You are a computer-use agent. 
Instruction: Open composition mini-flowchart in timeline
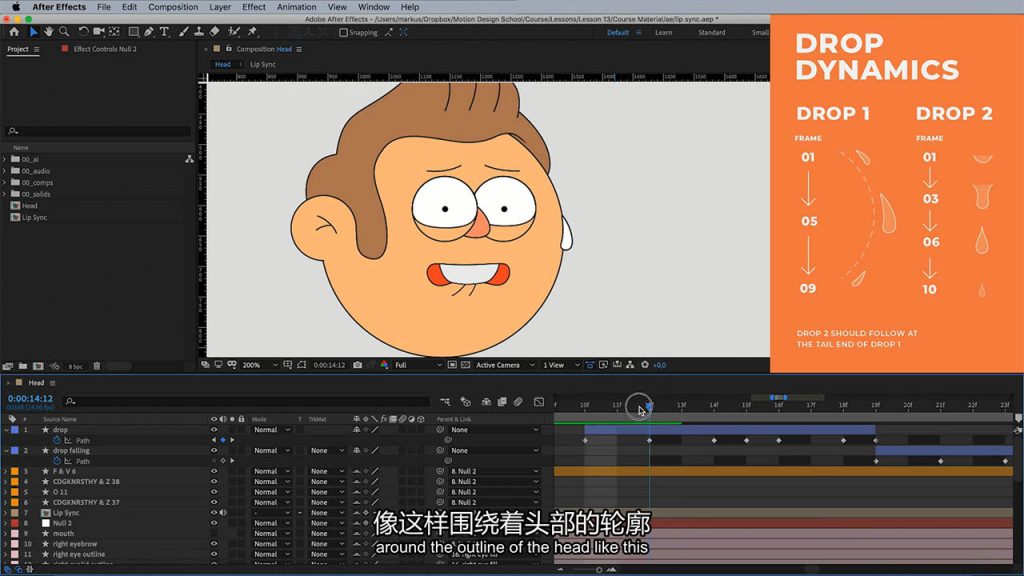(445, 402)
